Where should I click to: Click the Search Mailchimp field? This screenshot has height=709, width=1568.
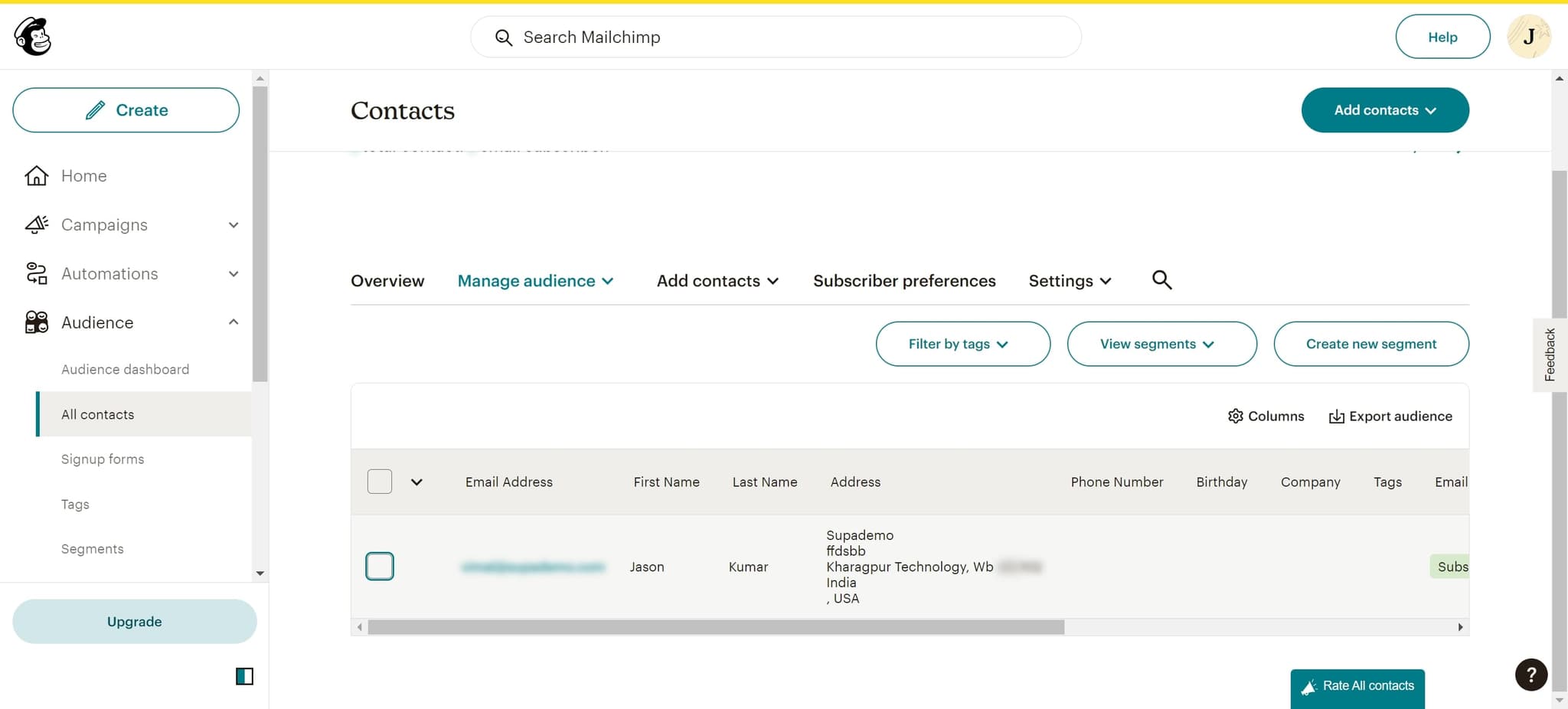point(775,37)
